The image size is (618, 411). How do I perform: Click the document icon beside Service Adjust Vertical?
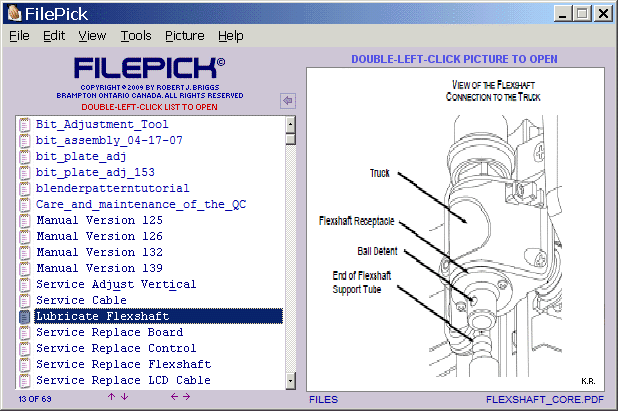click(24, 285)
